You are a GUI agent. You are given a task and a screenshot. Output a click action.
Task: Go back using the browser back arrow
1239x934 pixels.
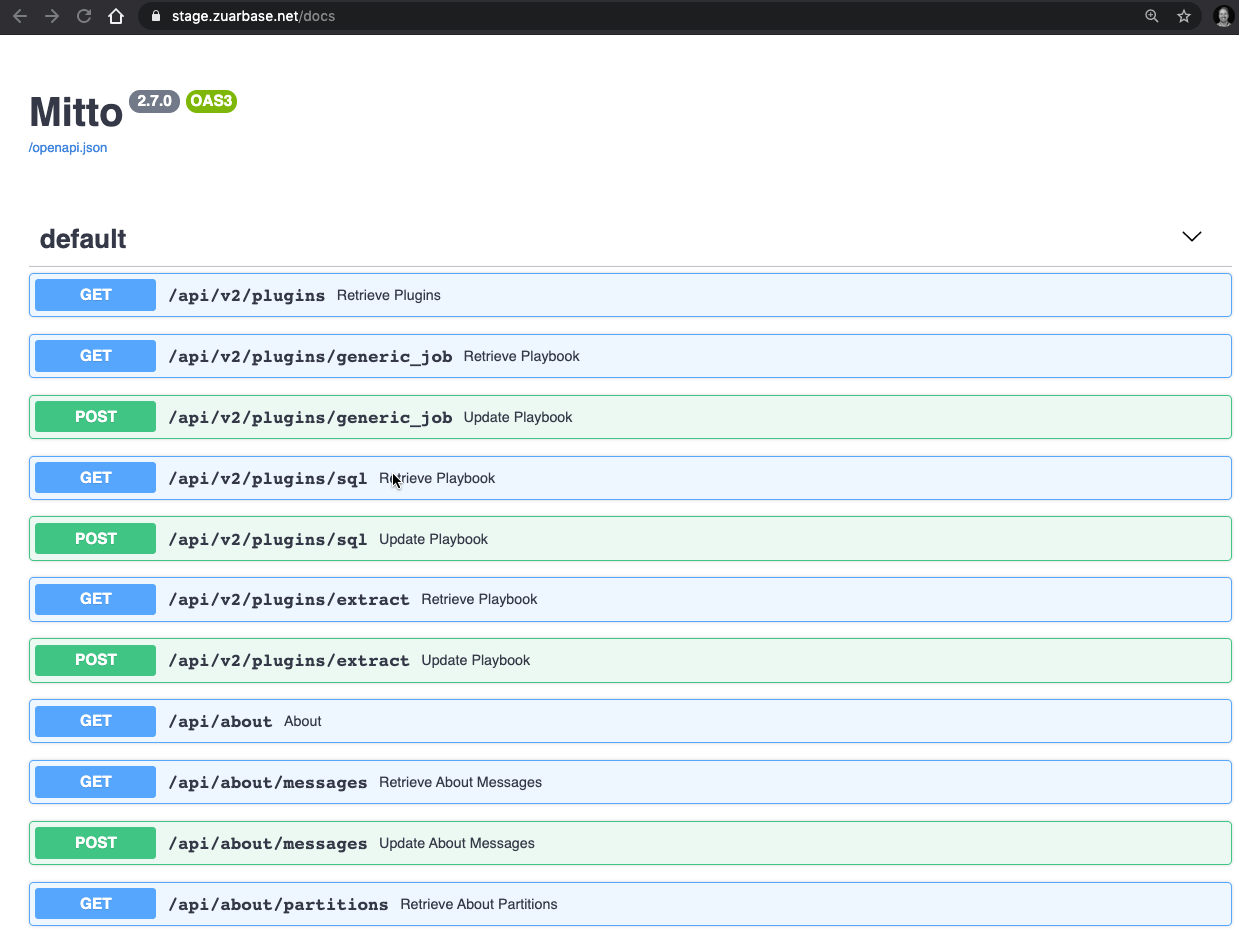(20, 16)
